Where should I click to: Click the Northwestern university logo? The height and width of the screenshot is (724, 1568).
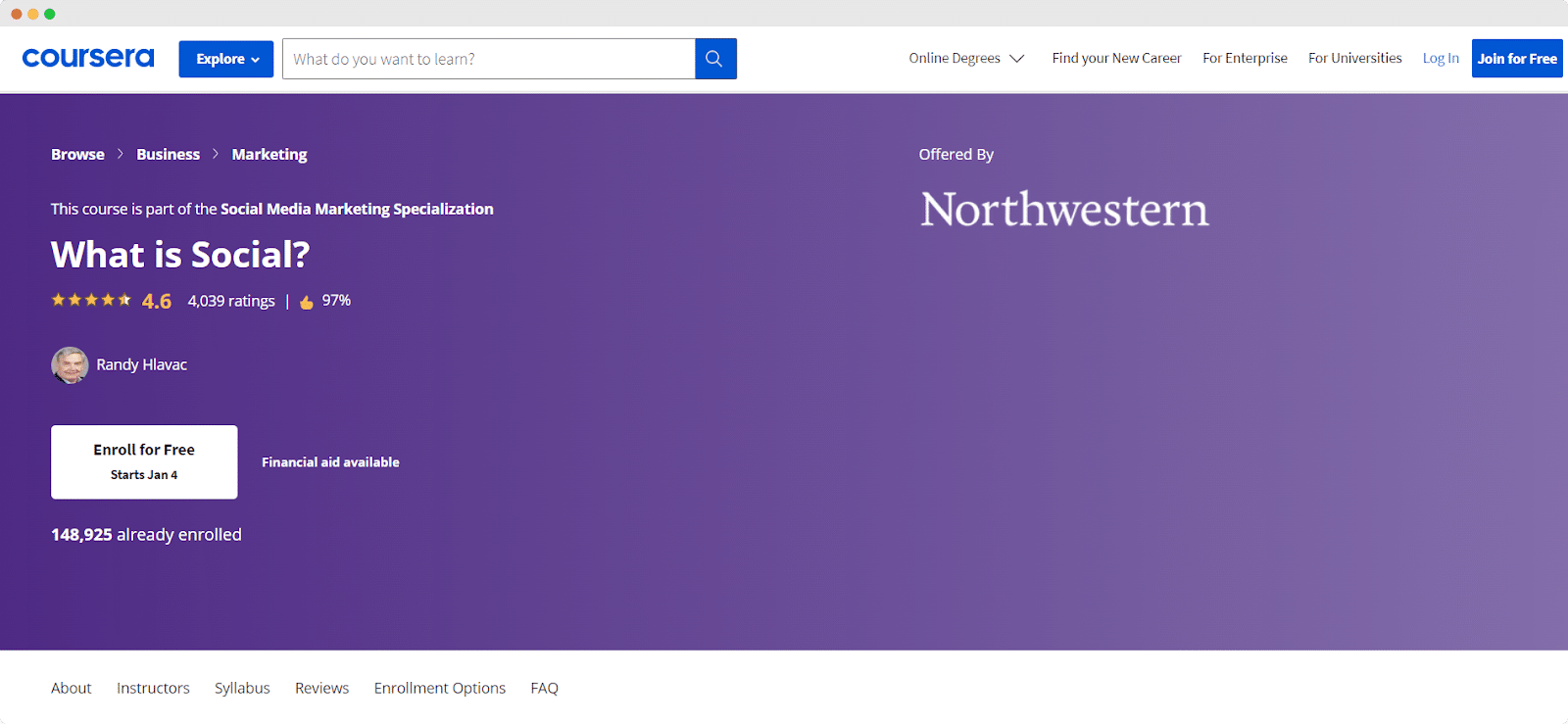pyautogui.click(x=1064, y=209)
